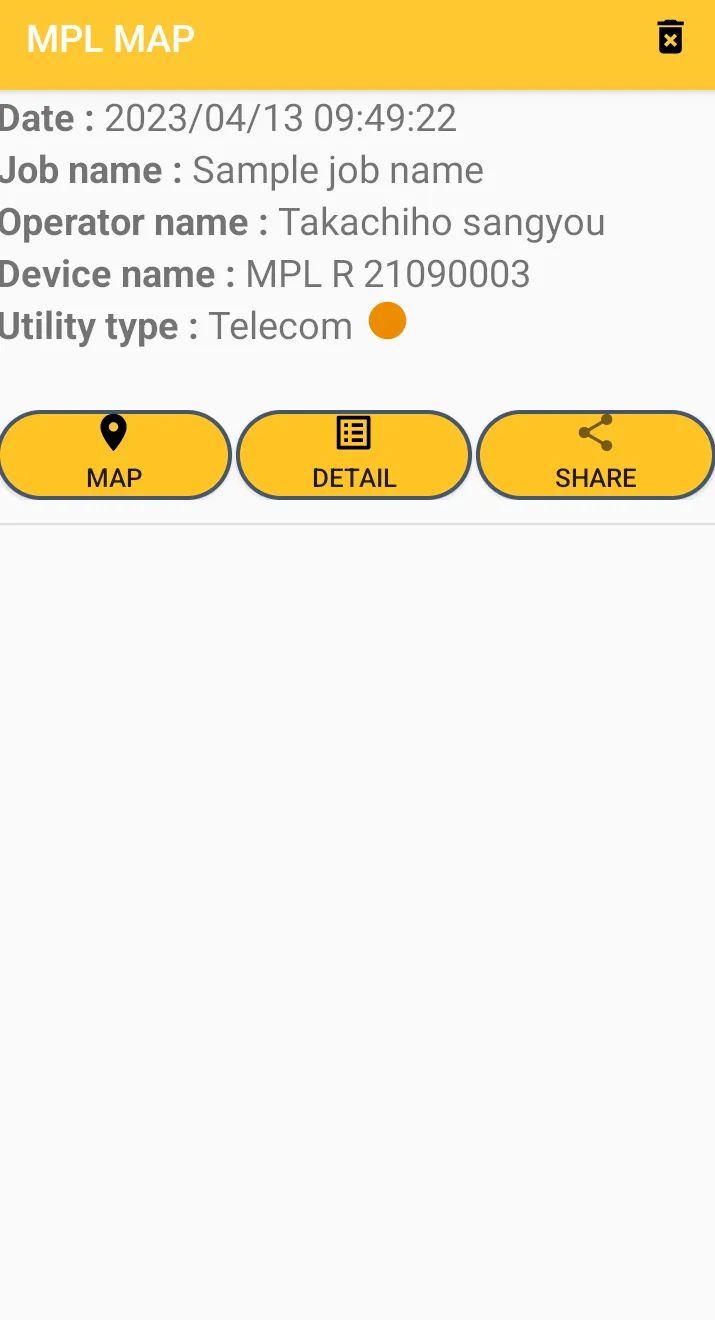Click the orange Telecom utility indicator dot
The height and width of the screenshot is (1320, 715).
(x=387, y=321)
